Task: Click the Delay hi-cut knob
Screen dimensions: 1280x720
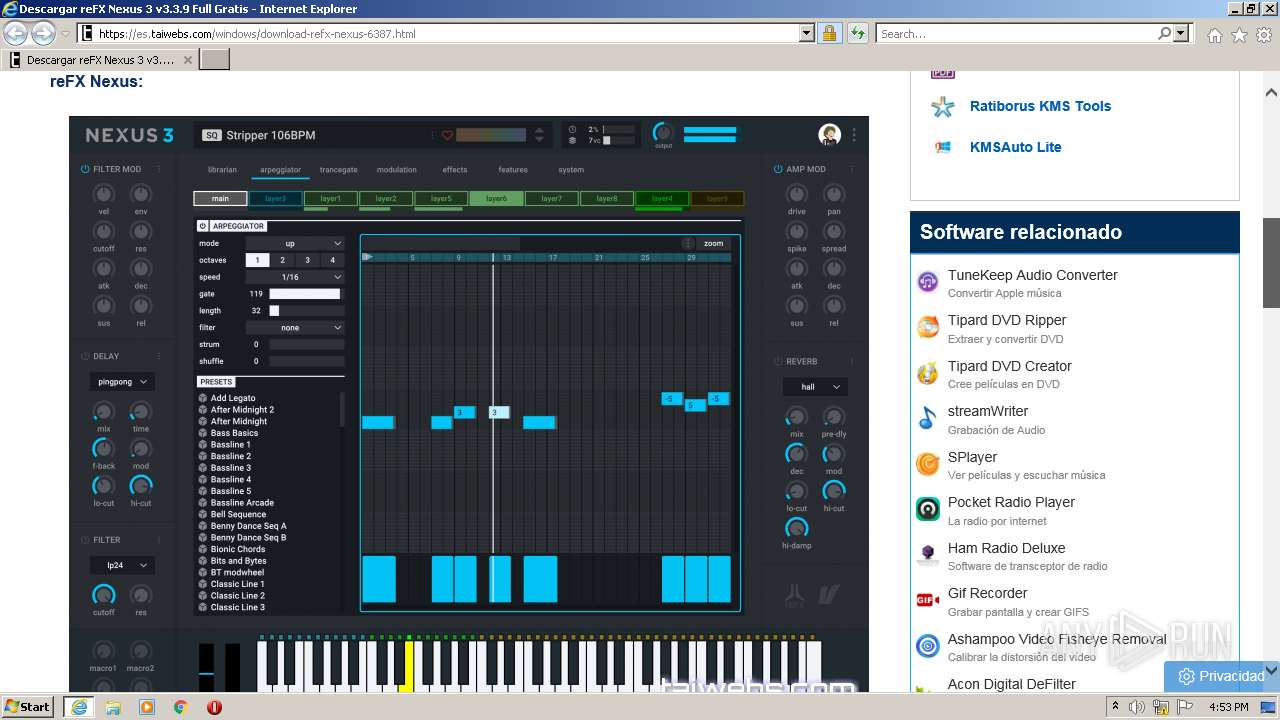Action: tap(141, 486)
